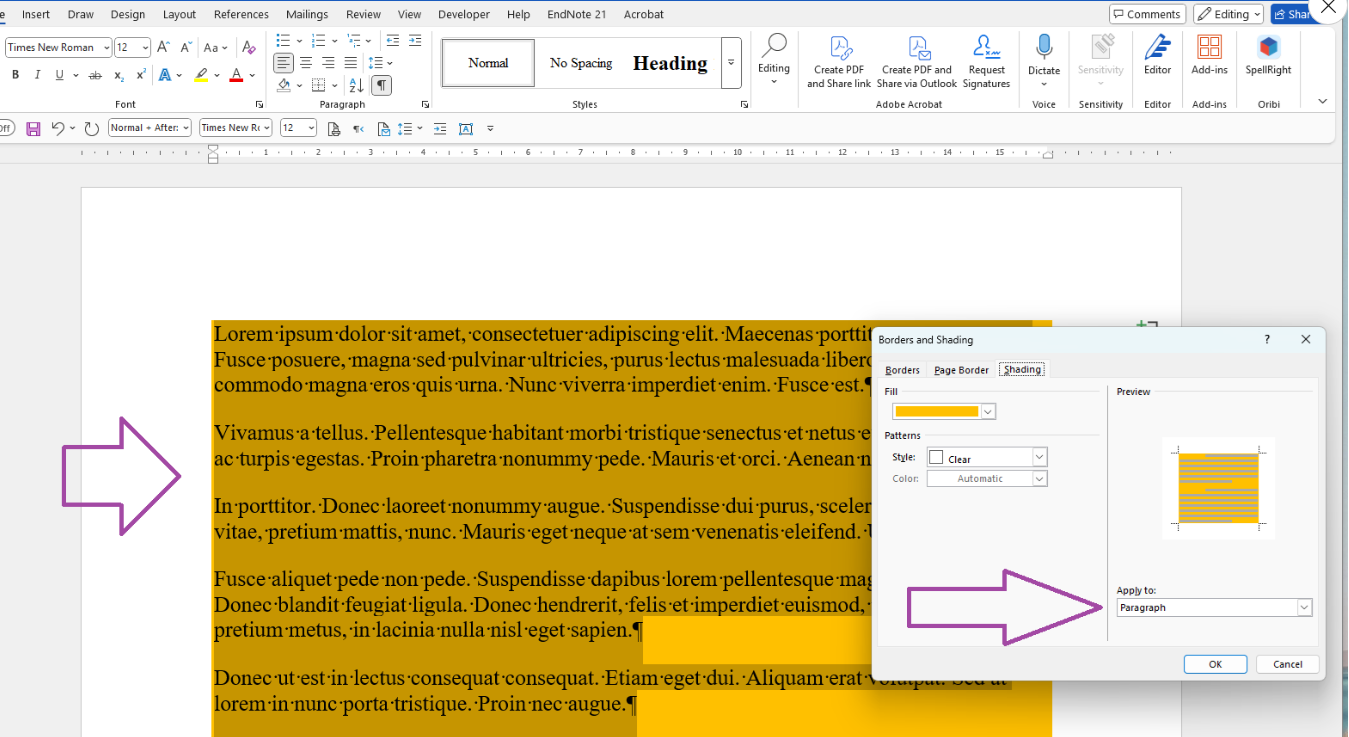Justify the paragraph text
The height and width of the screenshot is (737, 1349).
[350, 62]
